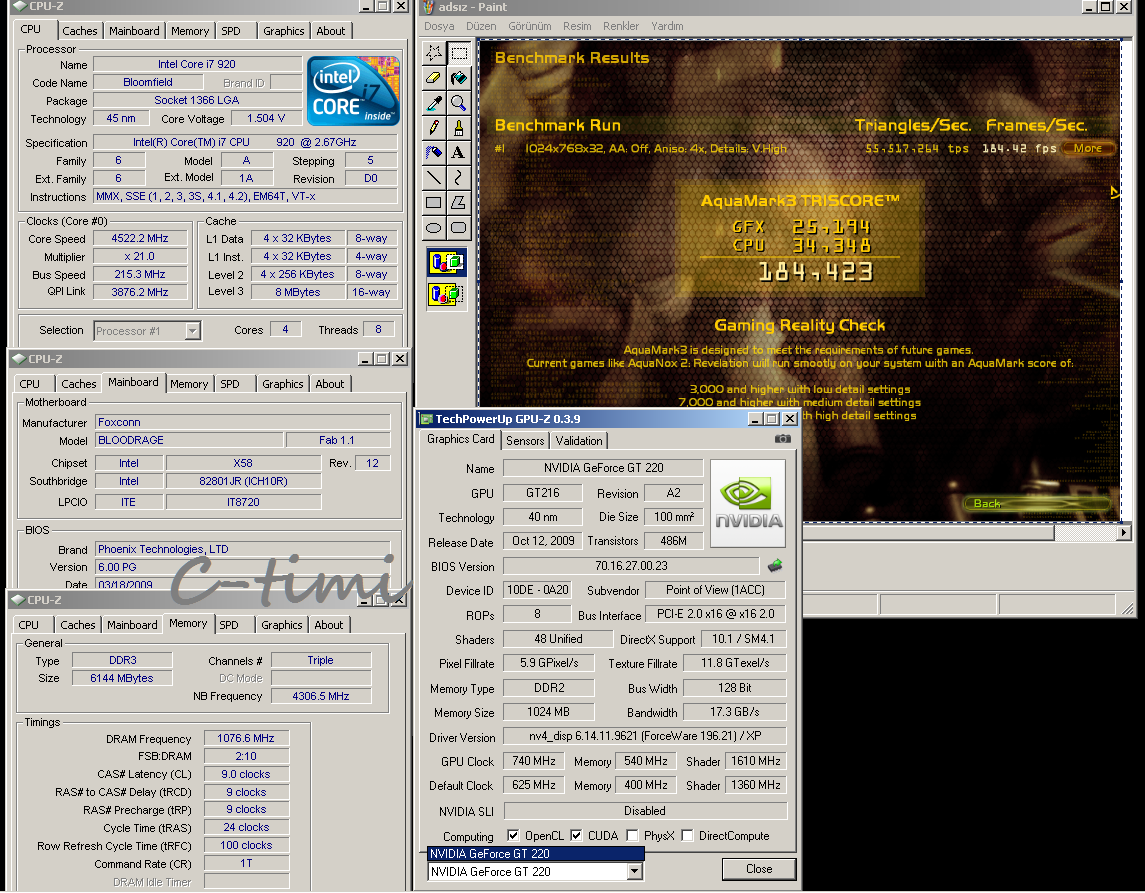Open the Görünüm menu in Paint
The height and width of the screenshot is (893, 1145).
(x=530, y=26)
